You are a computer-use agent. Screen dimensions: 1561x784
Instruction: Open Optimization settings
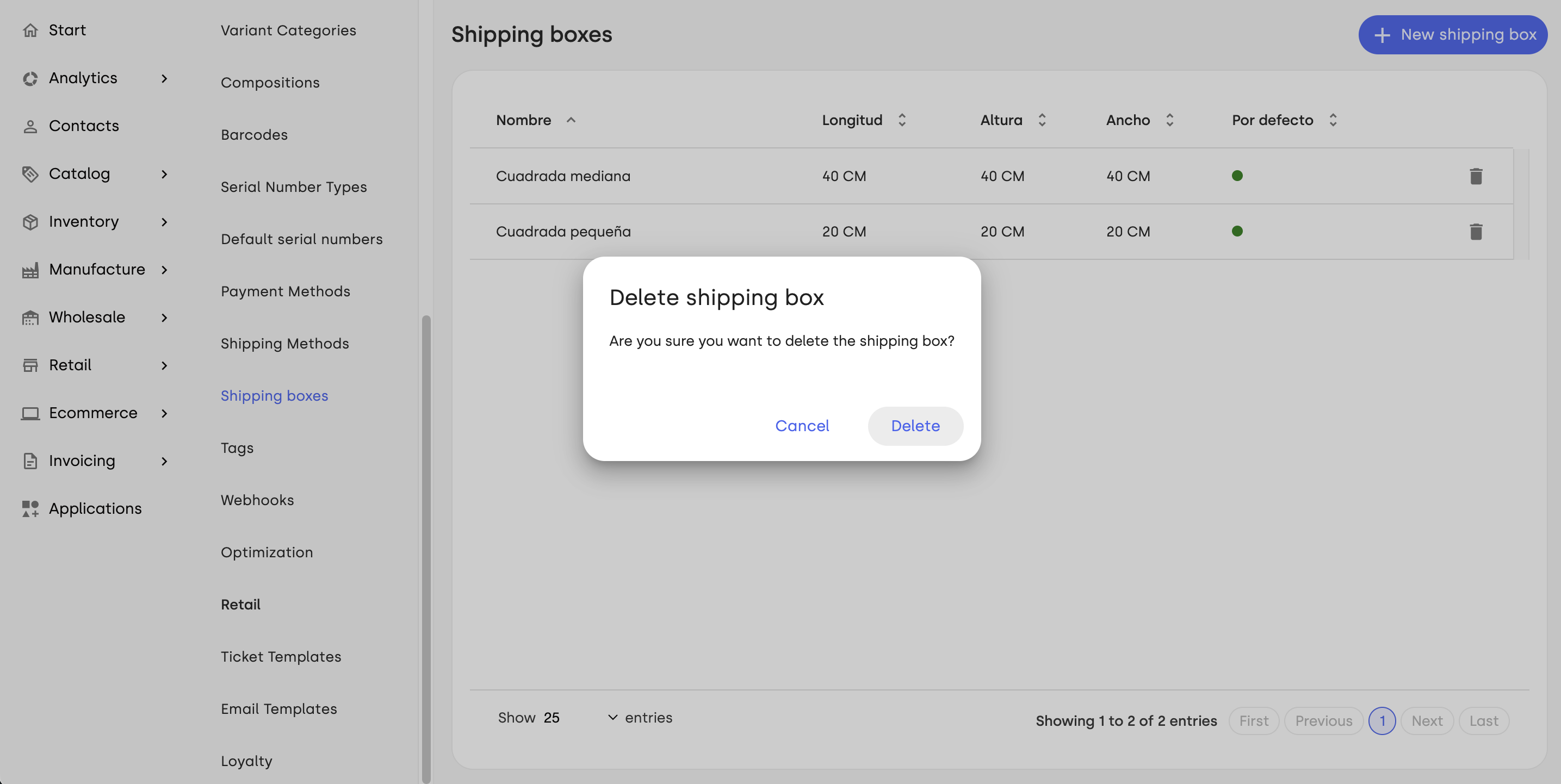coord(267,552)
